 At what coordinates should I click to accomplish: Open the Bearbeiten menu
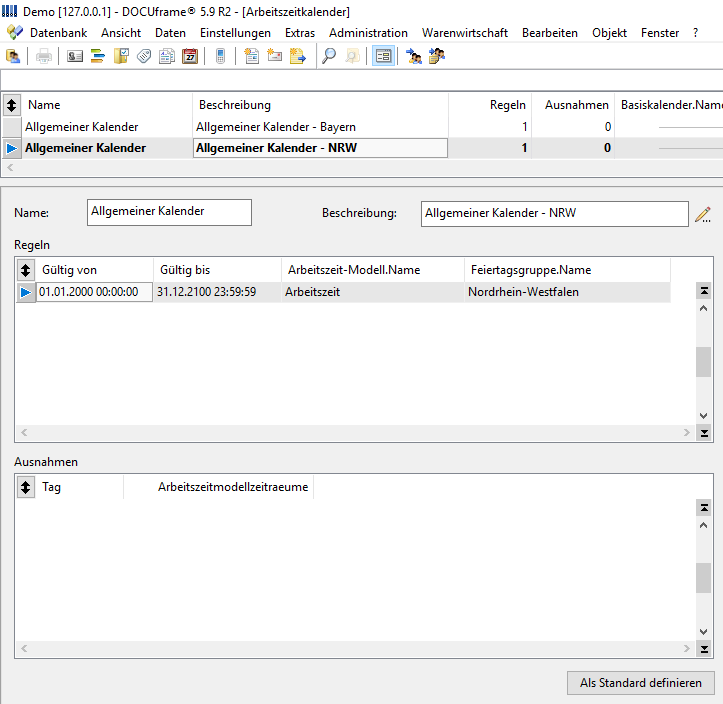550,33
